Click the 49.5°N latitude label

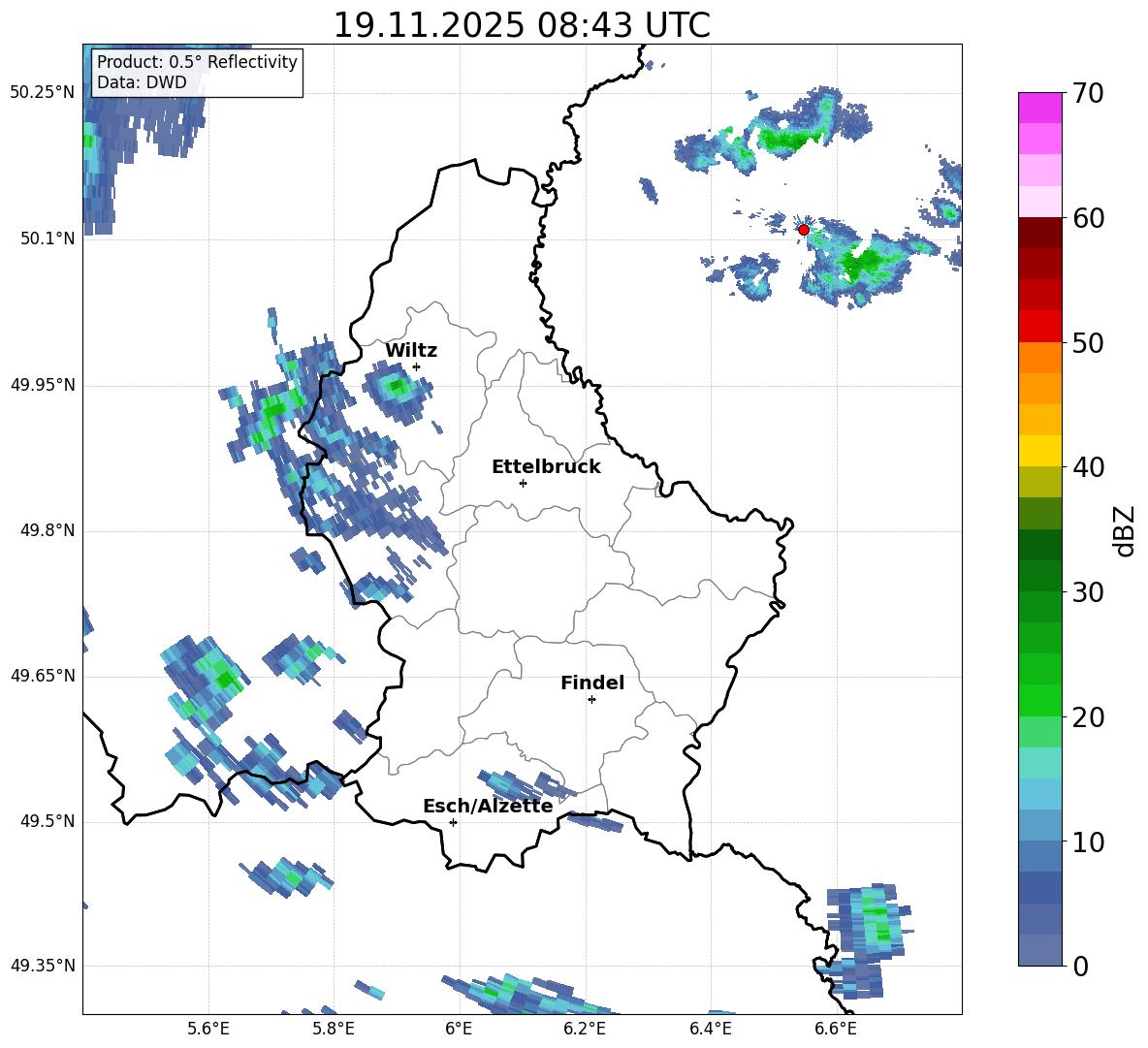point(47,822)
